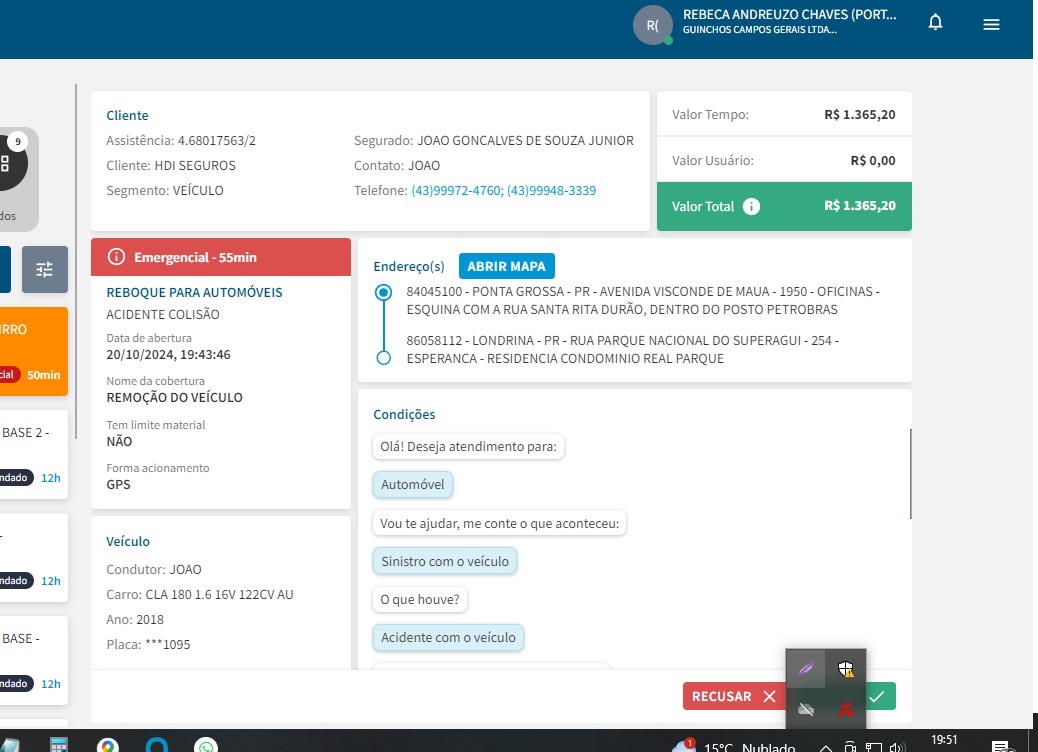Image resolution: width=1038 pixels, height=752 pixels.
Task: Click the Condições section heading
Action: 404,414
